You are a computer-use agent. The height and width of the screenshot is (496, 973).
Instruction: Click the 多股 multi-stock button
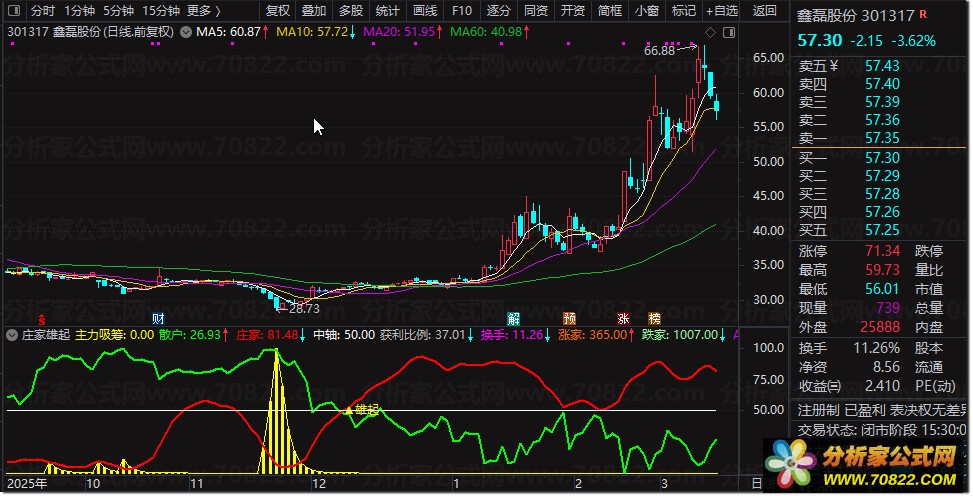pos(351,11)
